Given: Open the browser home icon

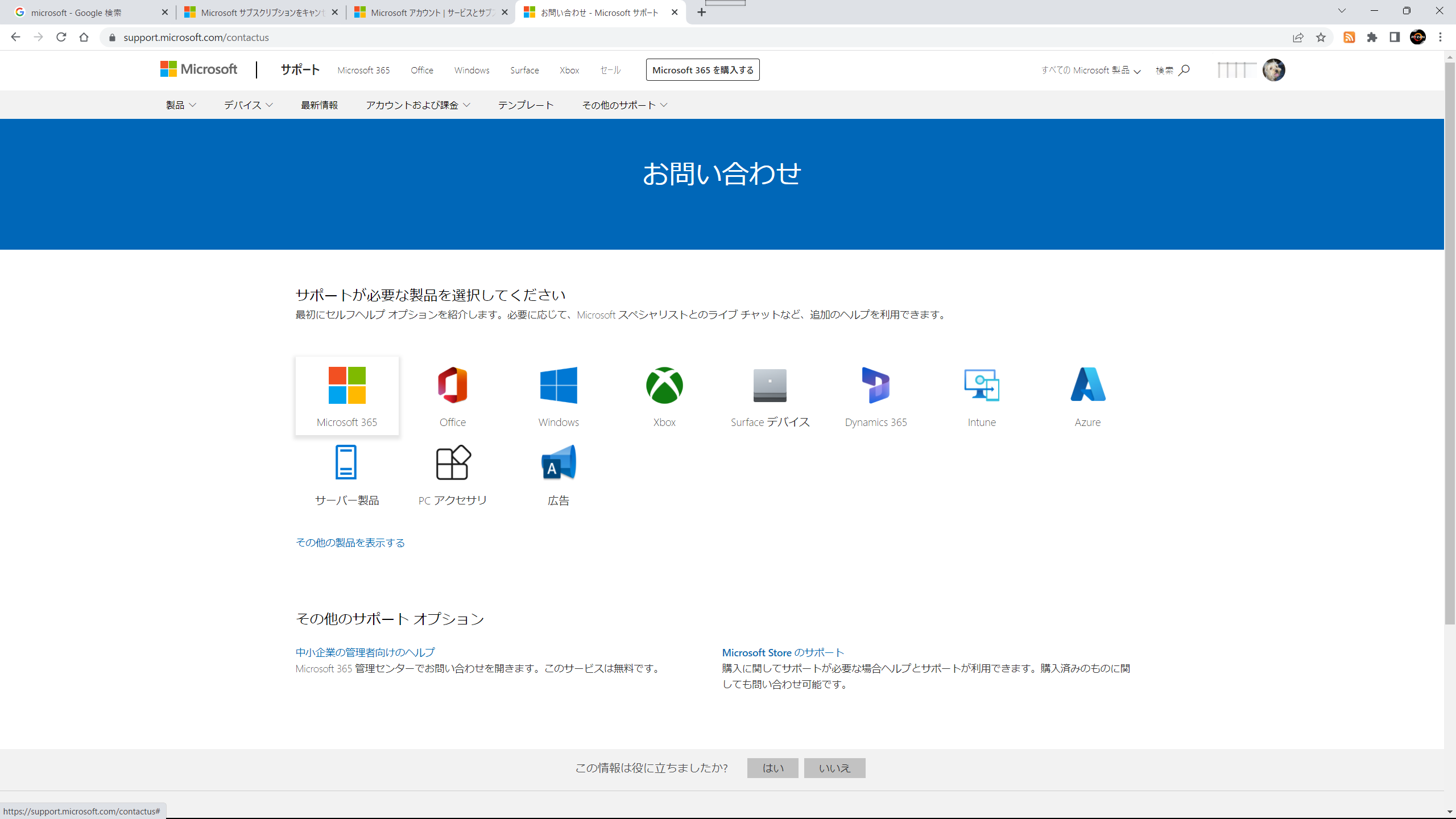Looking at the screenshot, I should (84, 37).
